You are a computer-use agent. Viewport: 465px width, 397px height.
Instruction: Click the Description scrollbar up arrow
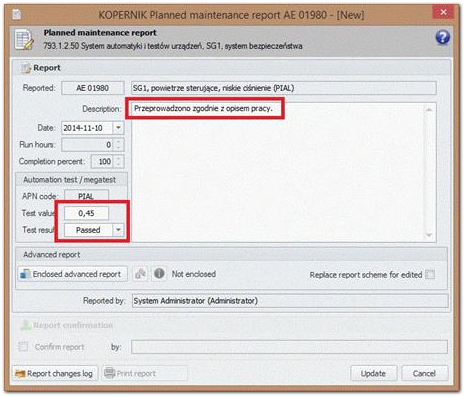(429, 110)
